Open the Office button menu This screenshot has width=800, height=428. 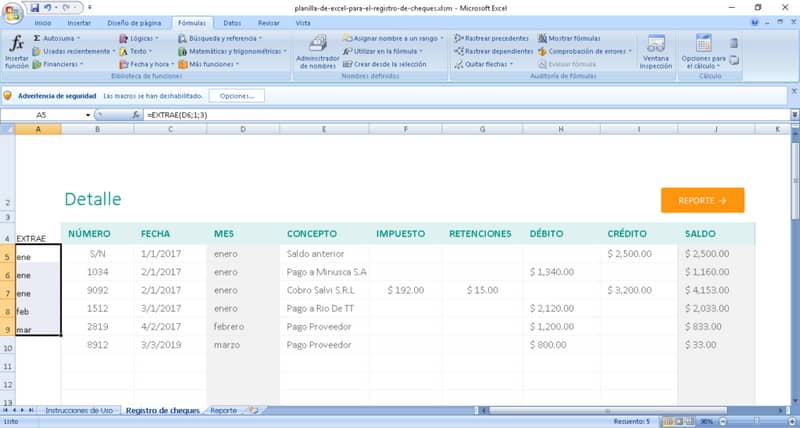click(12, 12)
